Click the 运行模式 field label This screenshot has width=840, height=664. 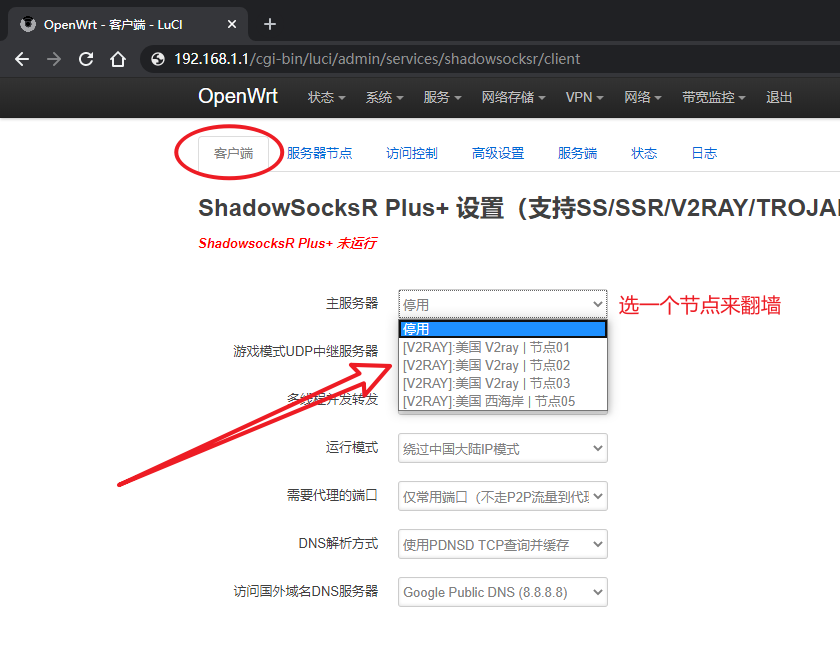coord(352,447)
